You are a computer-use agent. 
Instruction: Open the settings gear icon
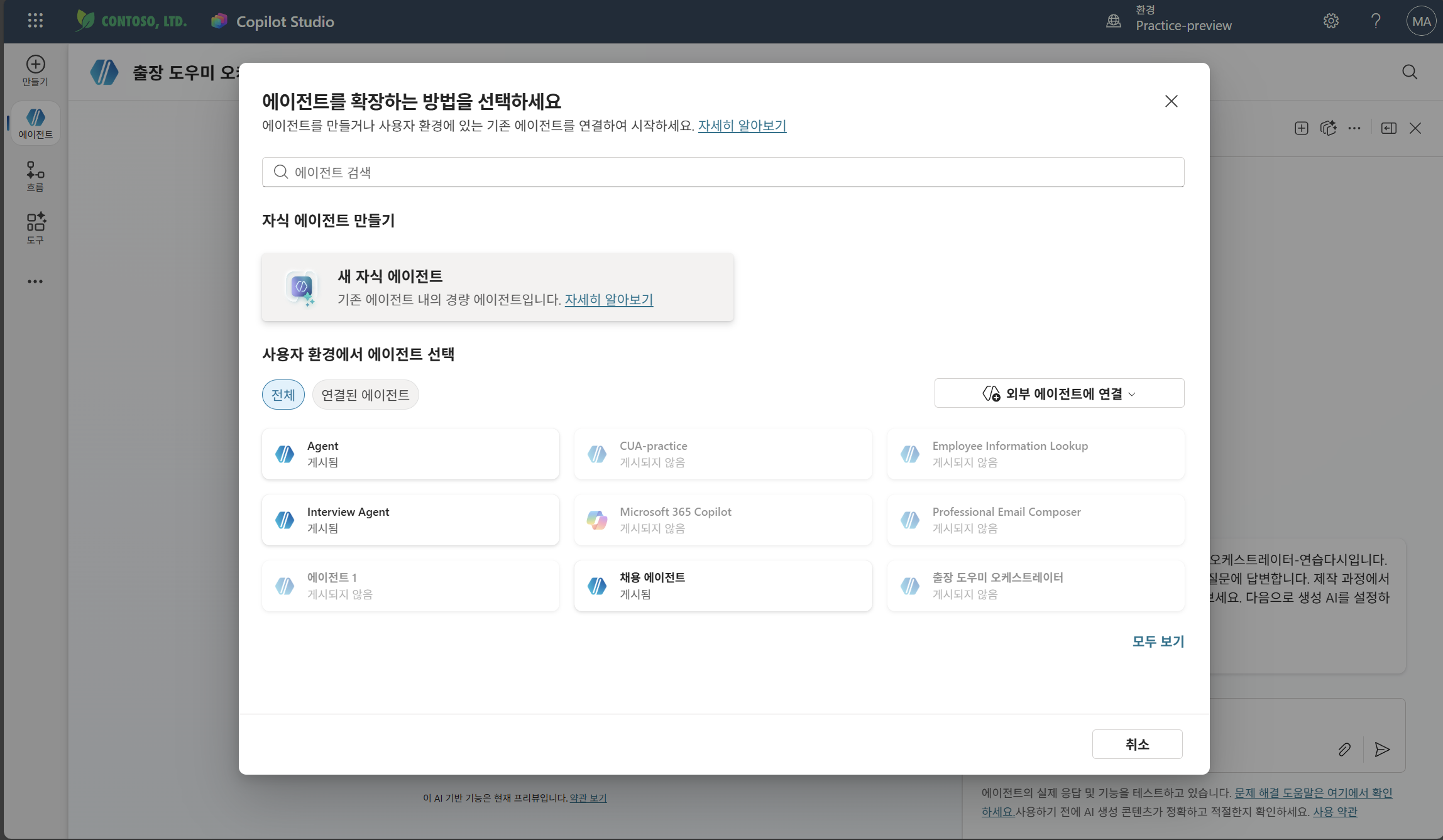point(1331,21)
